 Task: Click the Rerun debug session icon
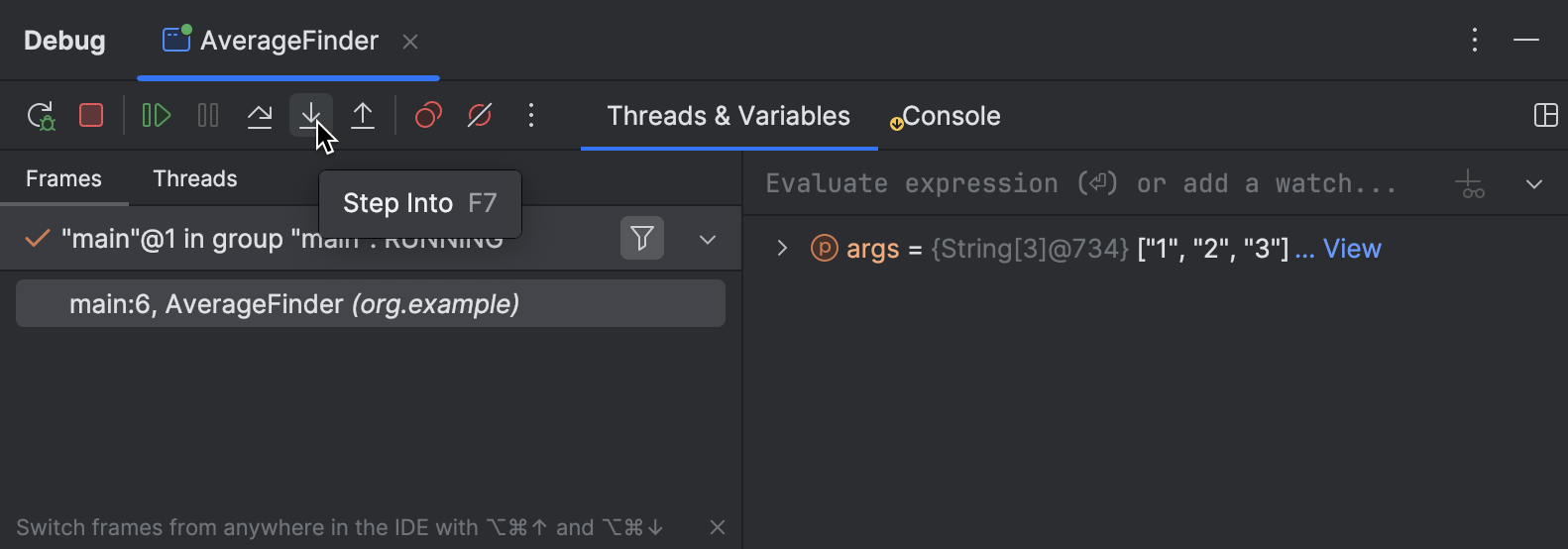coord(41,116)
